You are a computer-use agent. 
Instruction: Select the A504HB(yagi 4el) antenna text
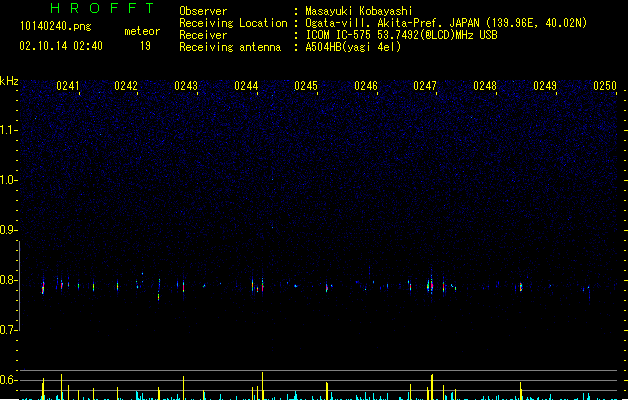pyautogui.click(x=353, y=47)
